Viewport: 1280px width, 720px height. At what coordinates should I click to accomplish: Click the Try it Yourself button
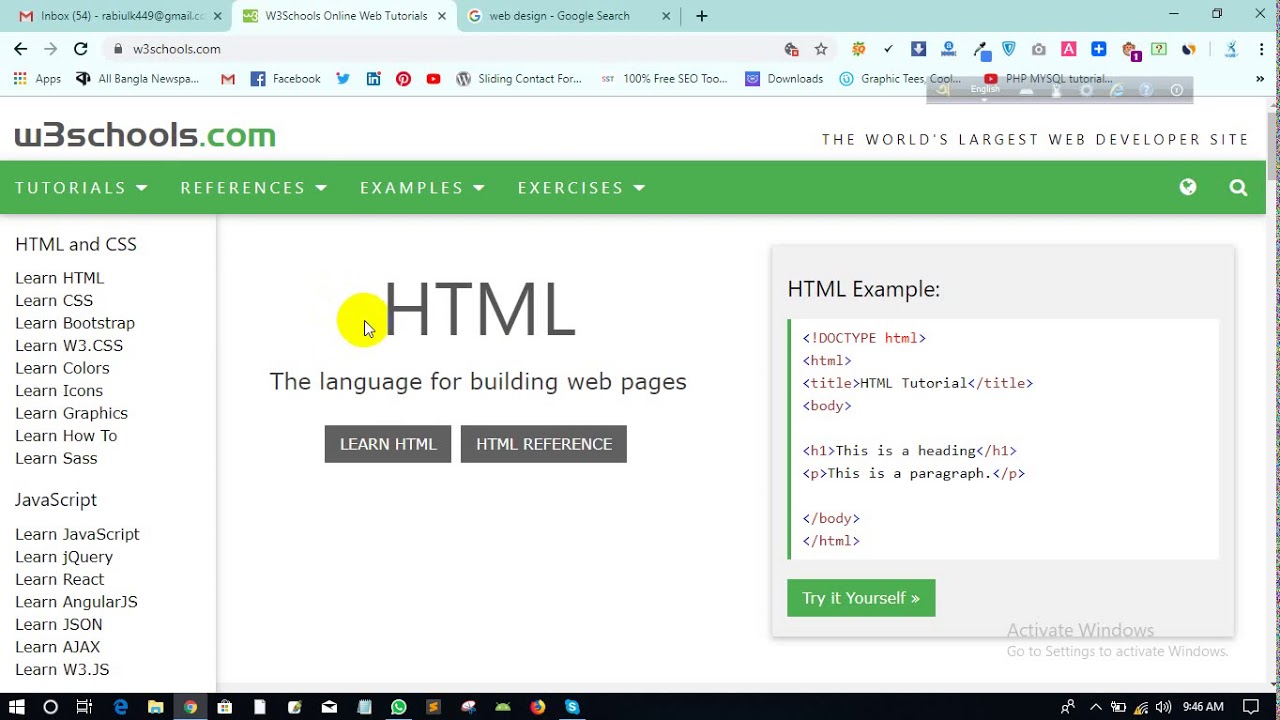pos(861,598)
